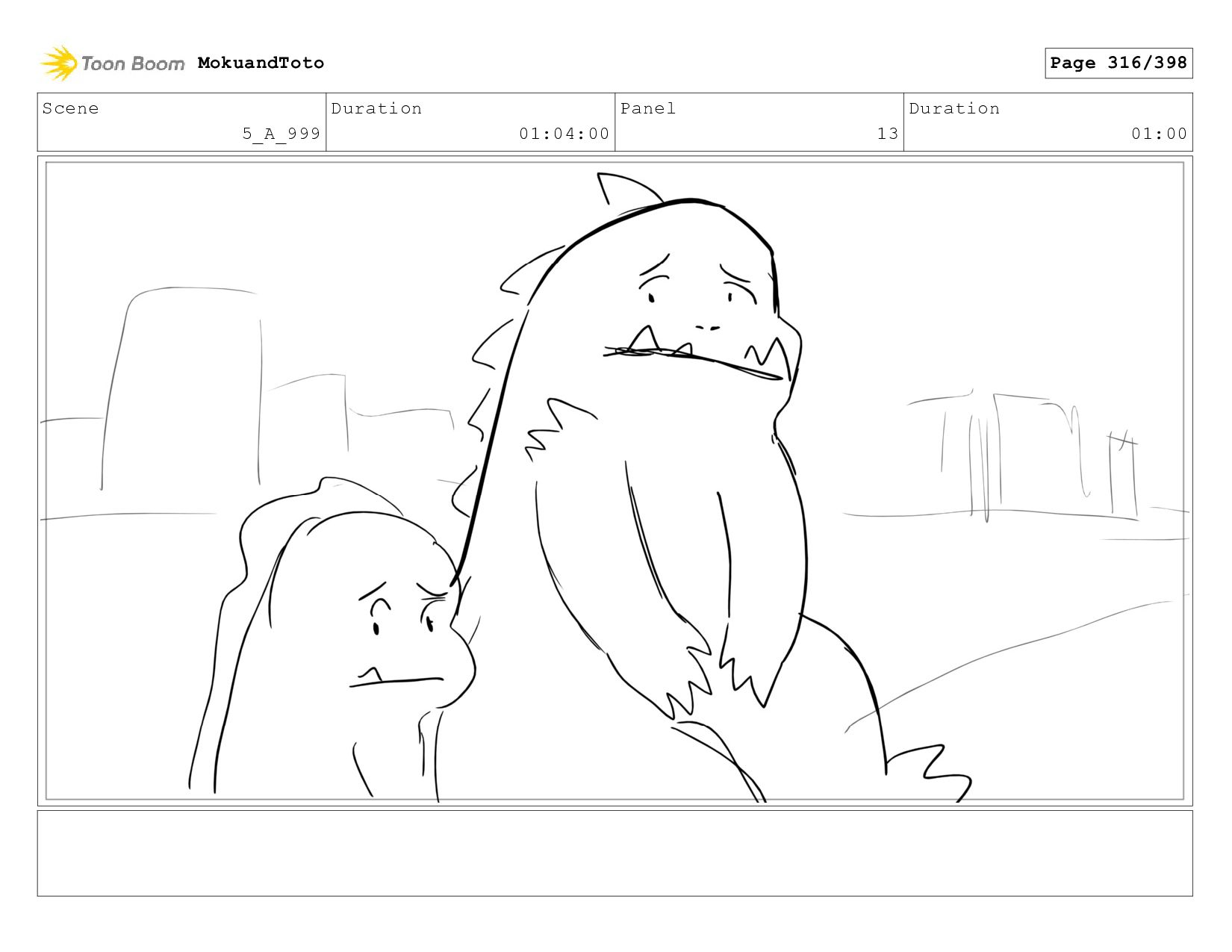Select panel duration 01:00
Viewport: 1232px width, 952px height.
tap(1159, 134)
